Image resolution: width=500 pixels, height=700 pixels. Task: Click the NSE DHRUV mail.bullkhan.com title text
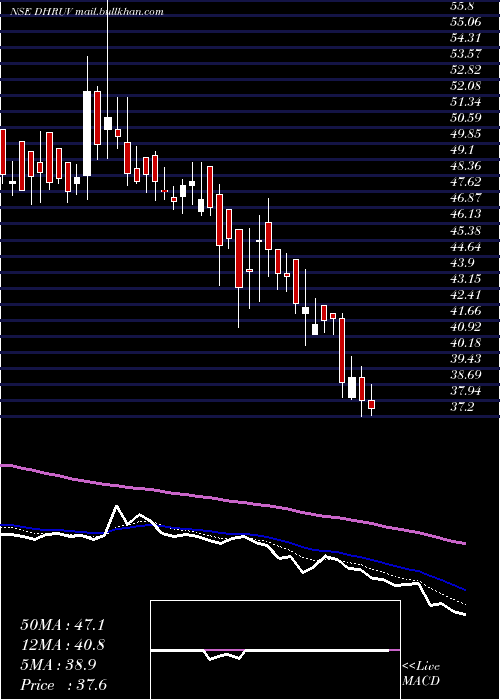coord(87,11)
